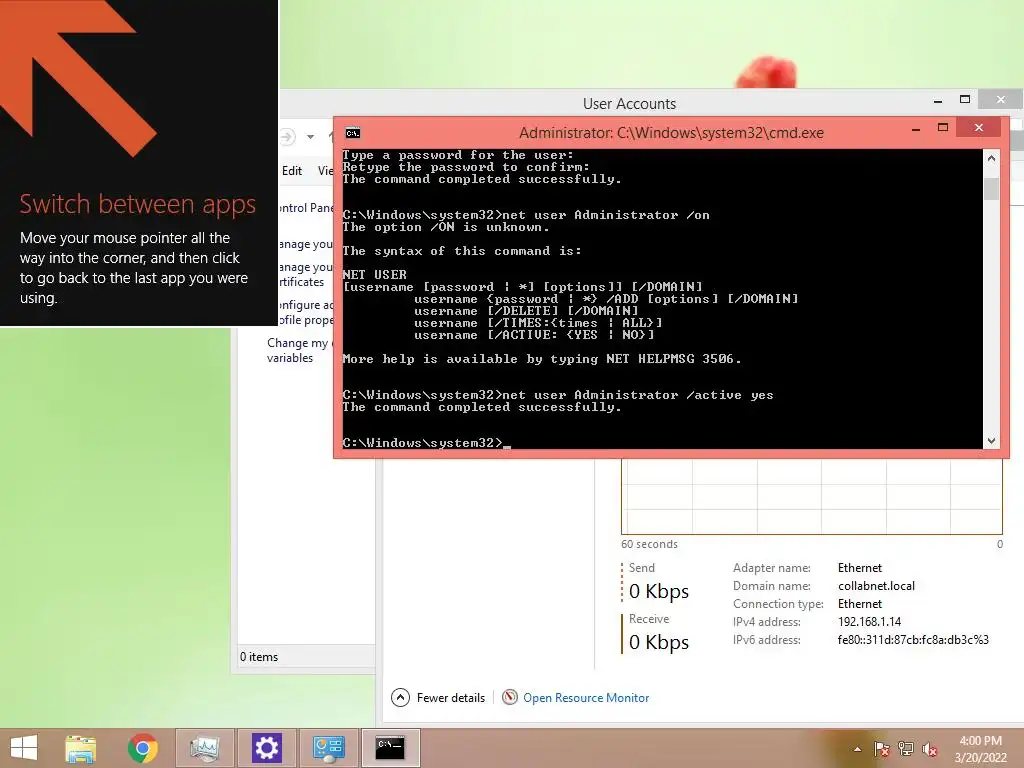Launch Google Chrome from the taskbar

pos(142,748)
